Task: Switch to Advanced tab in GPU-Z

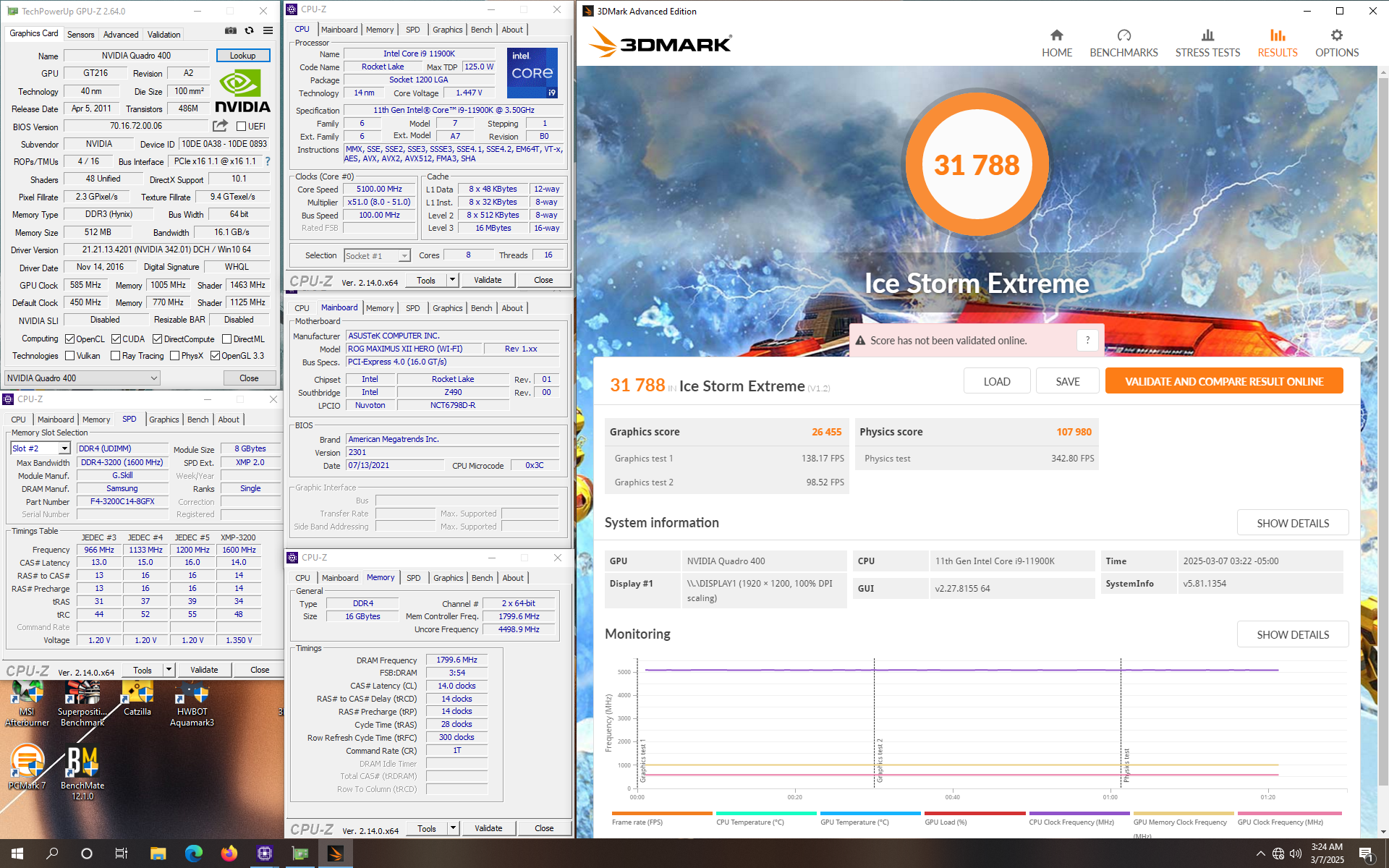Action: [121, 34]
